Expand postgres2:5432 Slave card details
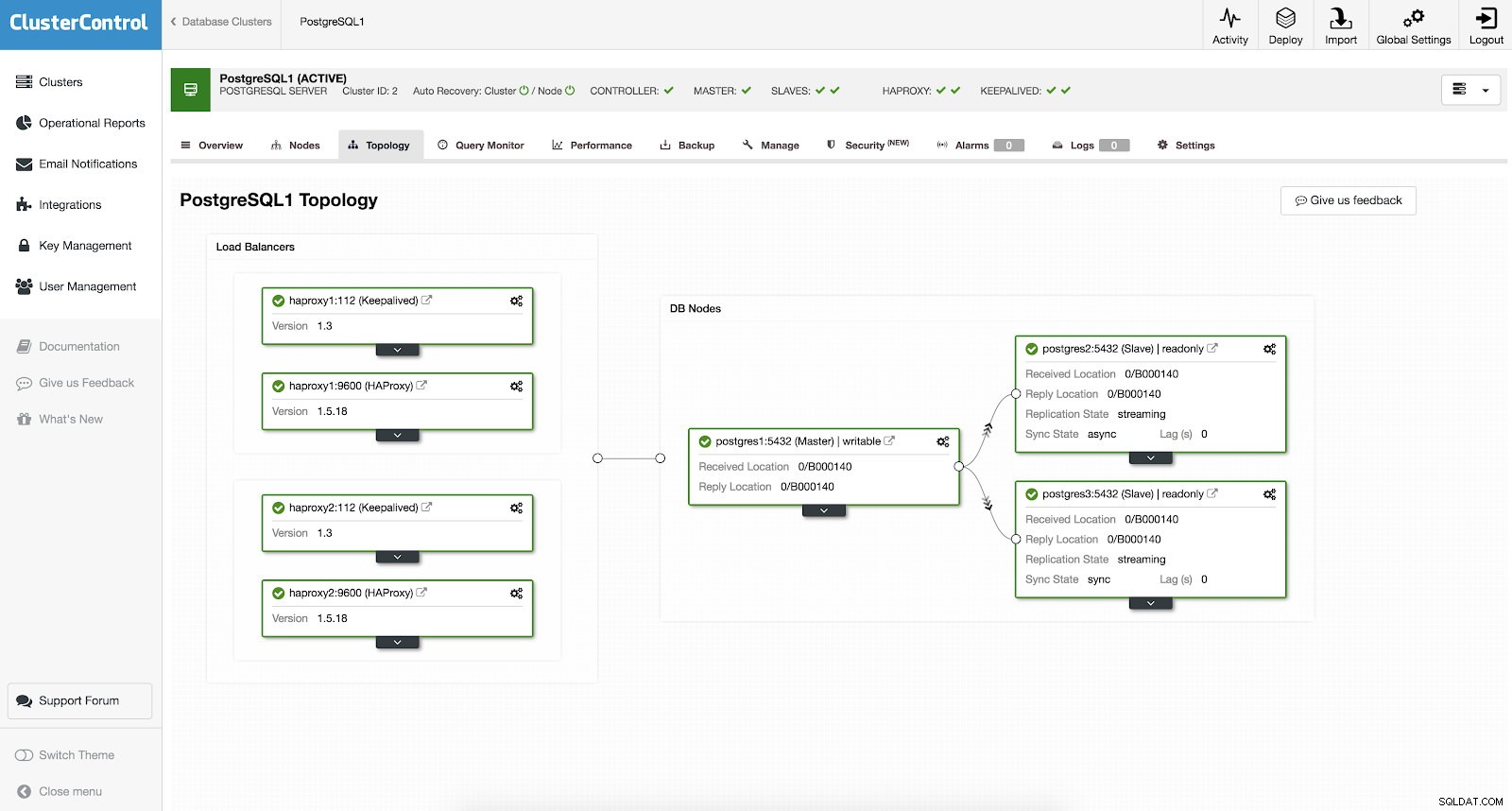This screenshot has width=1512, height=811. coord(1151,457)
